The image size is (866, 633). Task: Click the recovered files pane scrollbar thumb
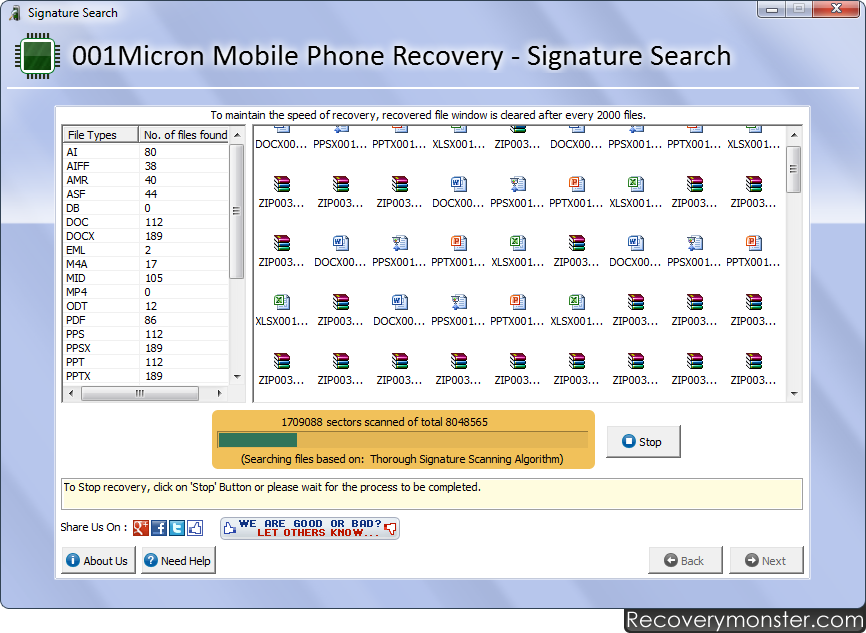tap(794, 169)
